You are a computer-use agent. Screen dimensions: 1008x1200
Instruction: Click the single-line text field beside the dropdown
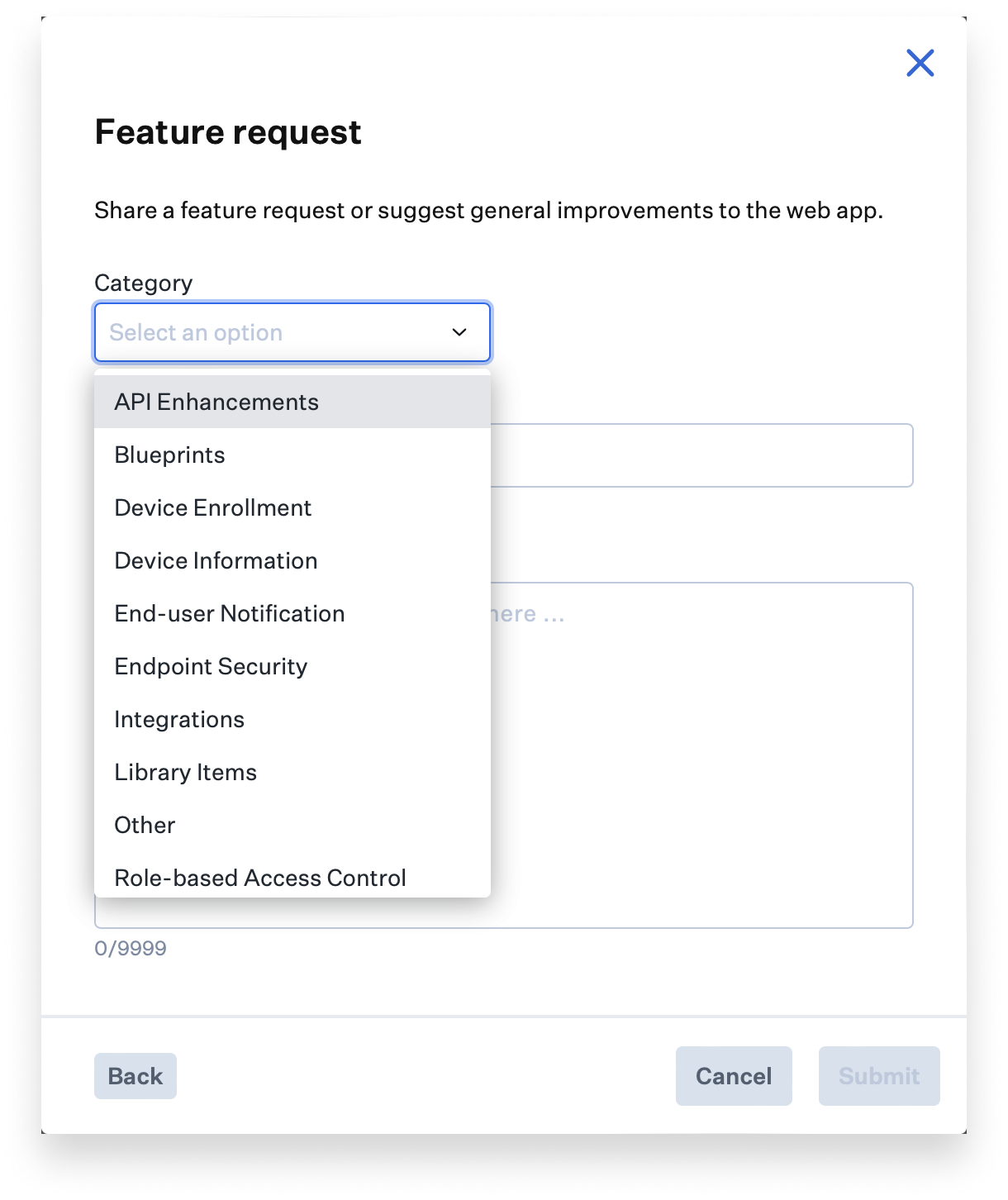click(702, 455)
